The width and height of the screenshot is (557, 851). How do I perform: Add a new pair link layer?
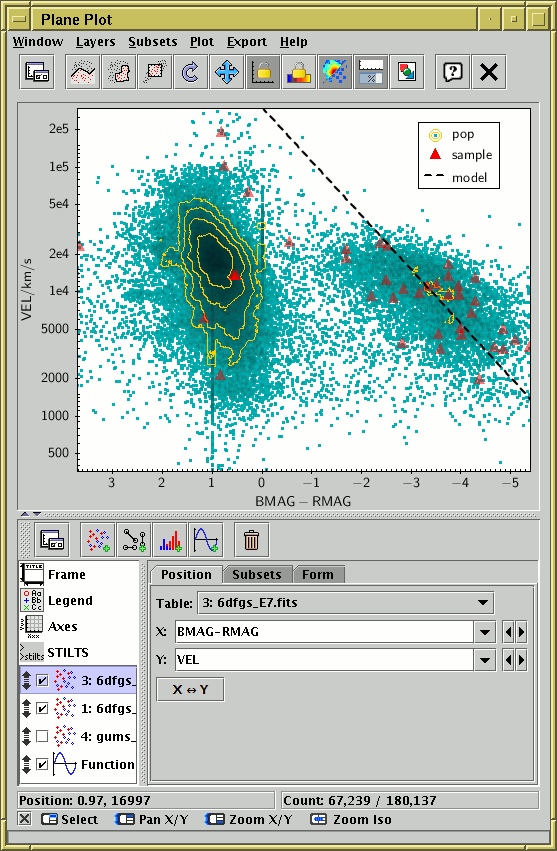point(134,539)
